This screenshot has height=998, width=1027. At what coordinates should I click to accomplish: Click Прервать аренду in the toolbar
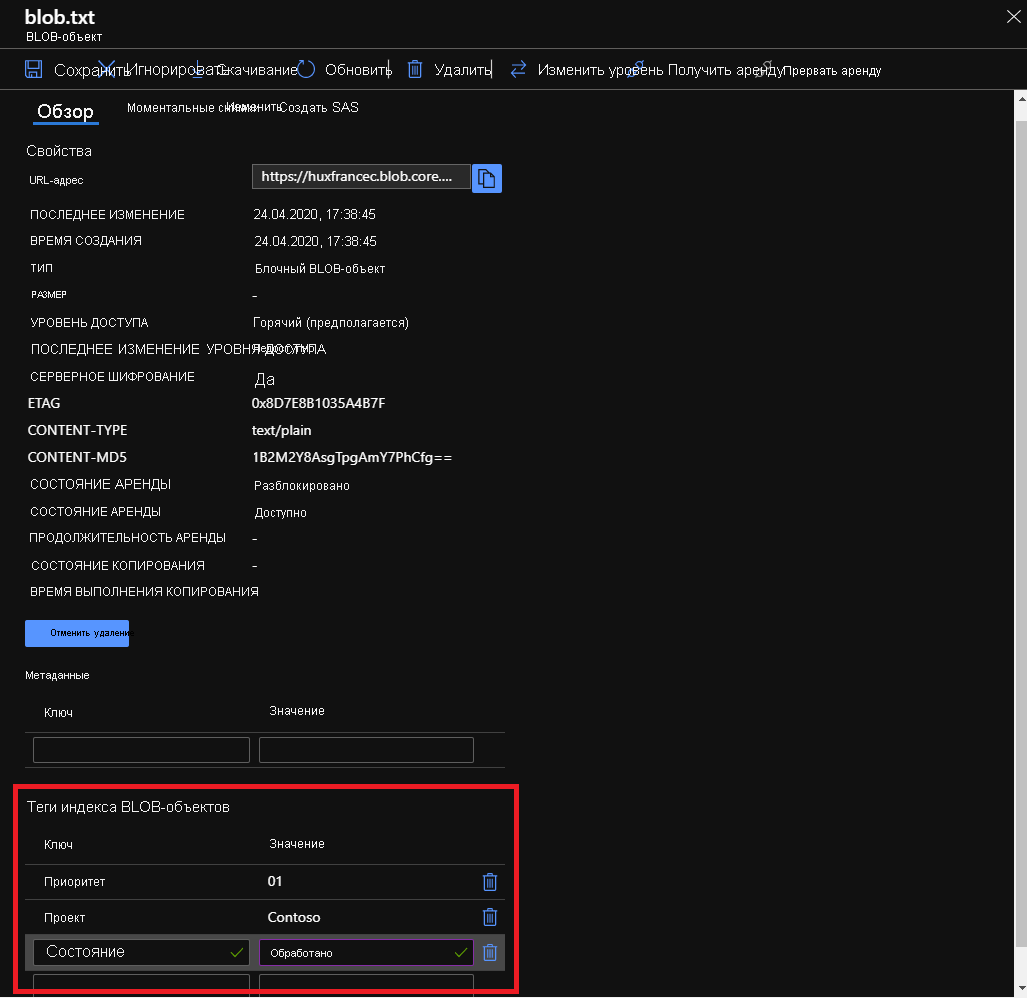832,71
